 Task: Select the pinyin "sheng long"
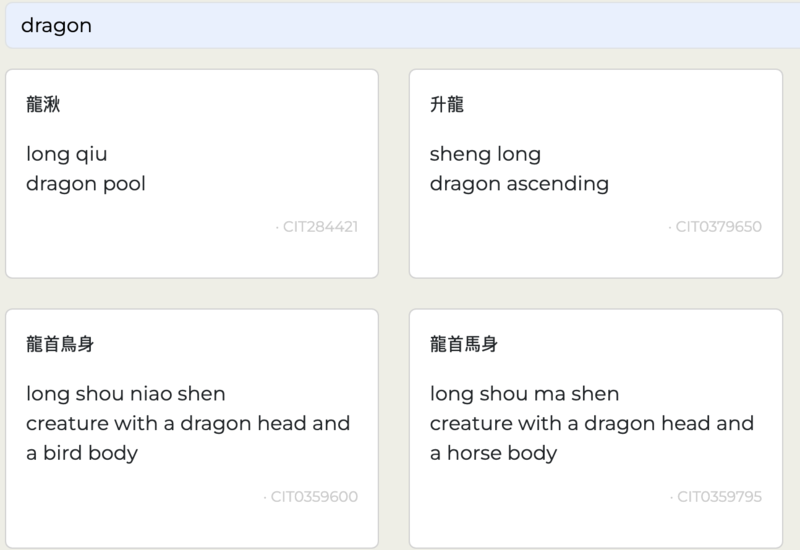click(485, 154)
